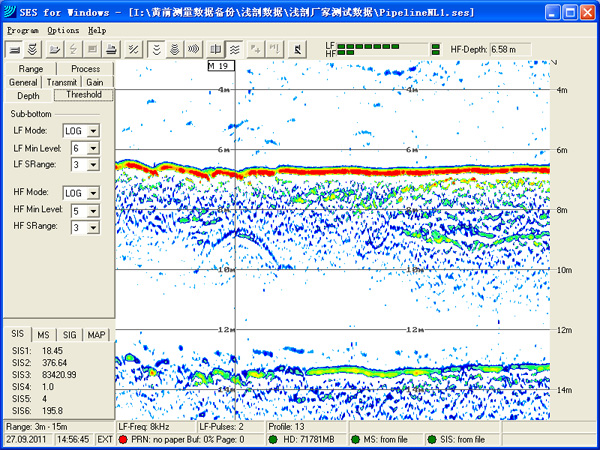This screenshot has width=600, height=450.
Task: Toggle the double chevron down toolbar button
Action: pos(157,48)
